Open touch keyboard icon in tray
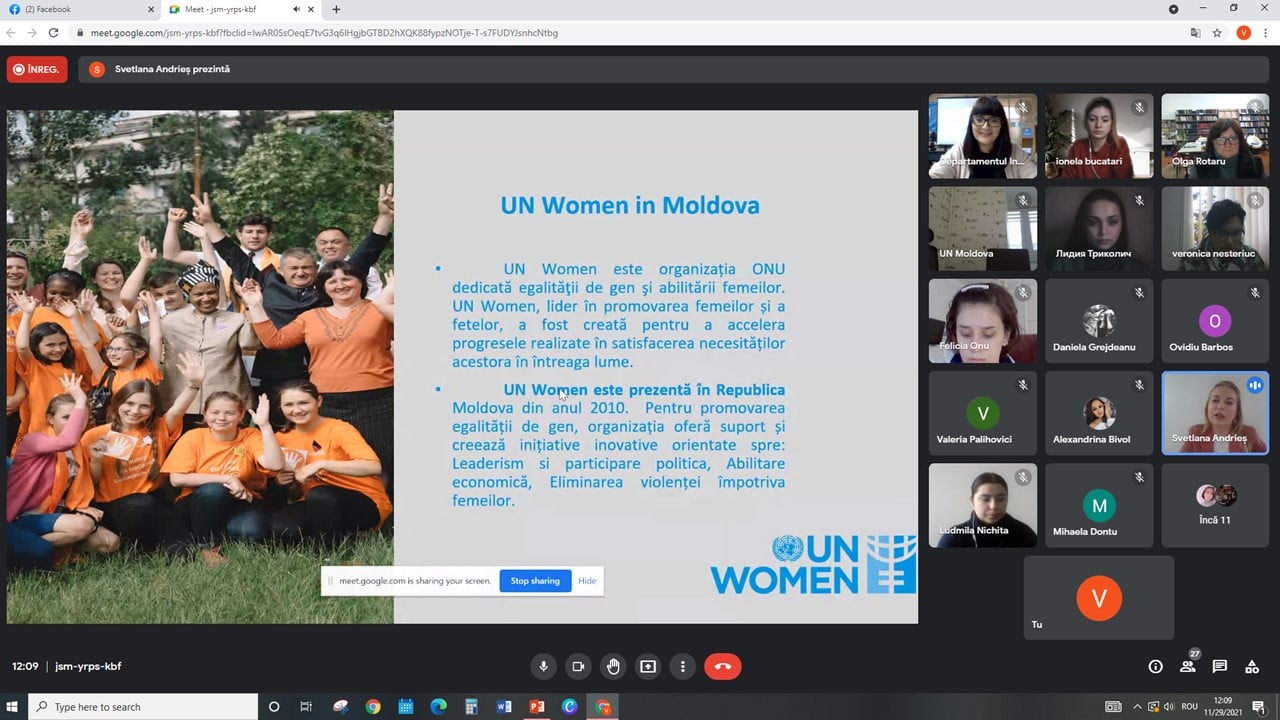The height and width of the screenshot is (720, 1280). 1114,707
